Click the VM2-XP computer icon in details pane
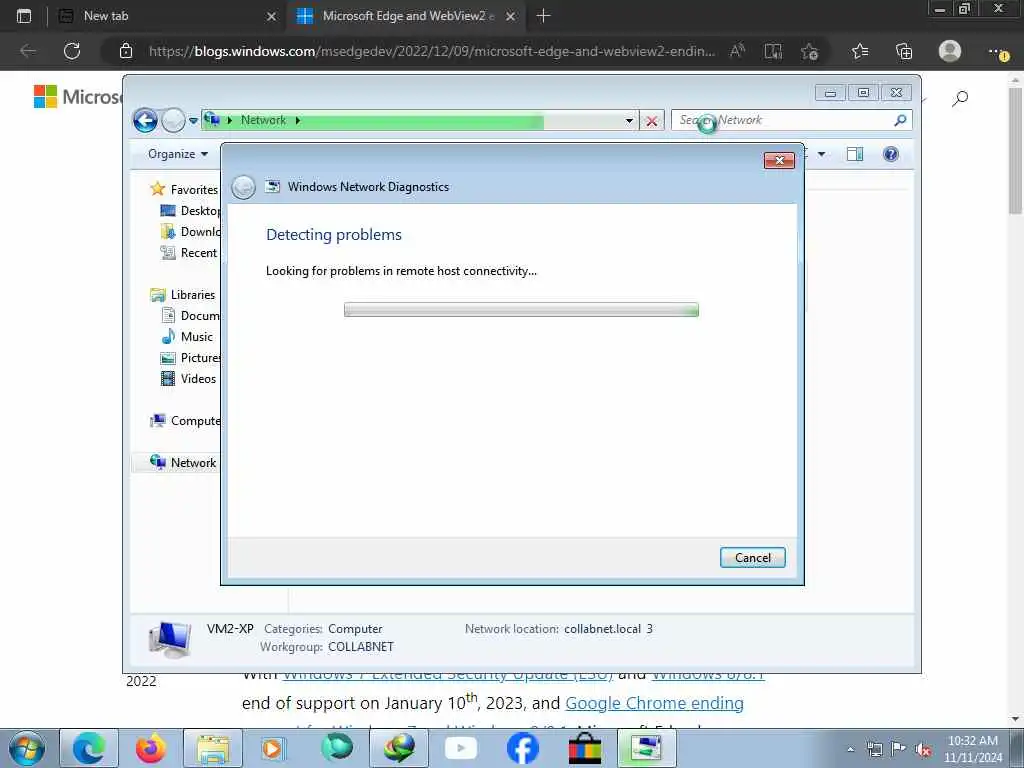The height and width of the screenshot is (768, 1024). (170, 638)
